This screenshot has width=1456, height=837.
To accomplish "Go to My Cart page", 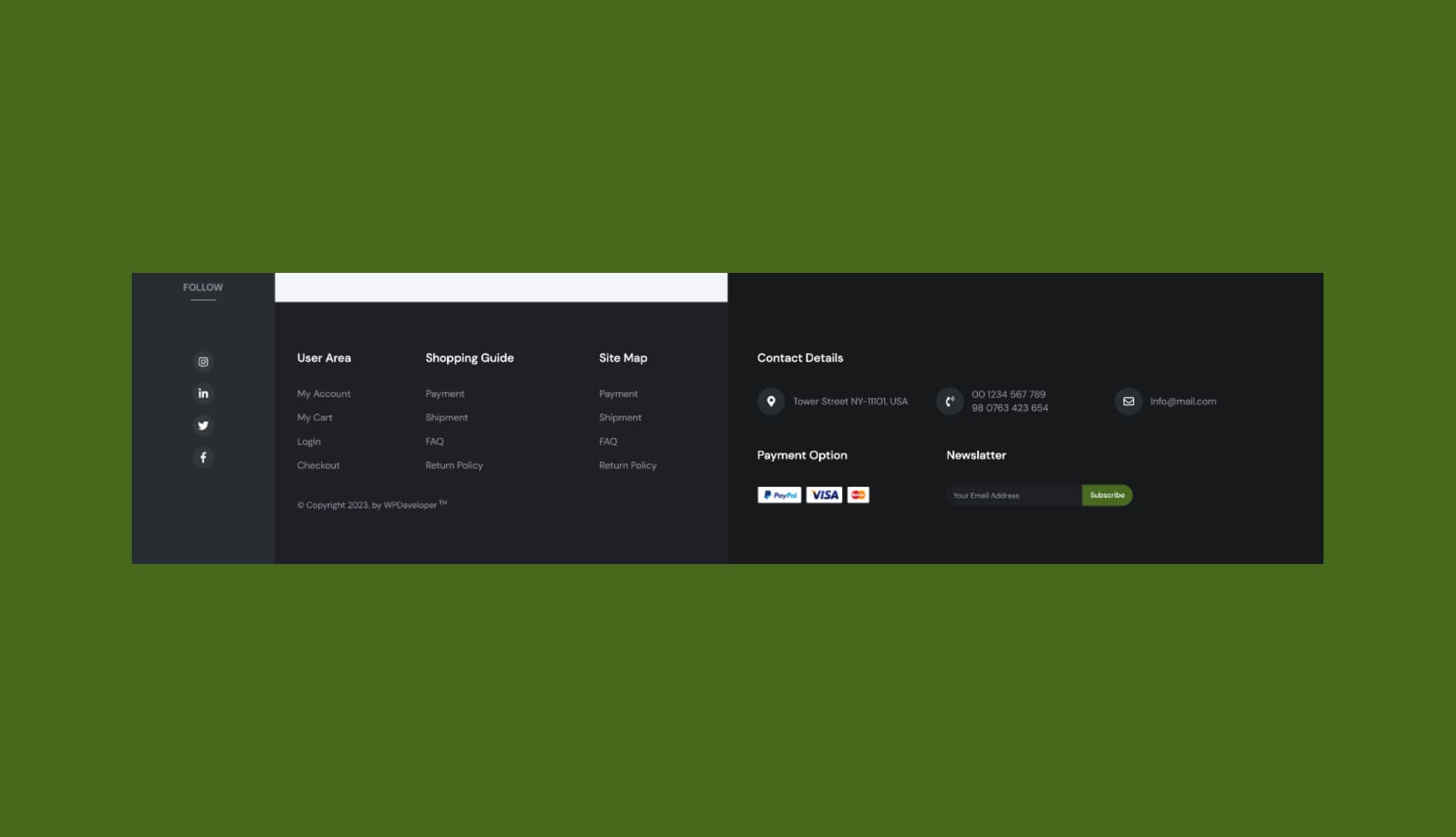I will click(314, 417).
